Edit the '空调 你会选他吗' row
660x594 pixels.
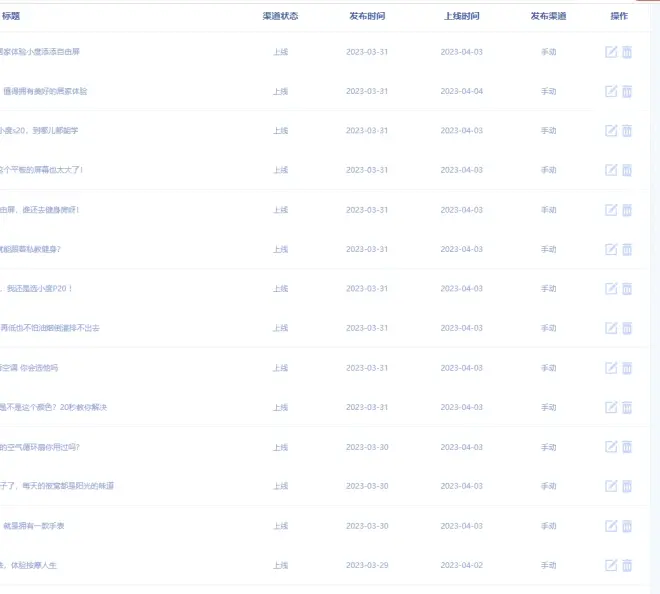pos(611,368)
